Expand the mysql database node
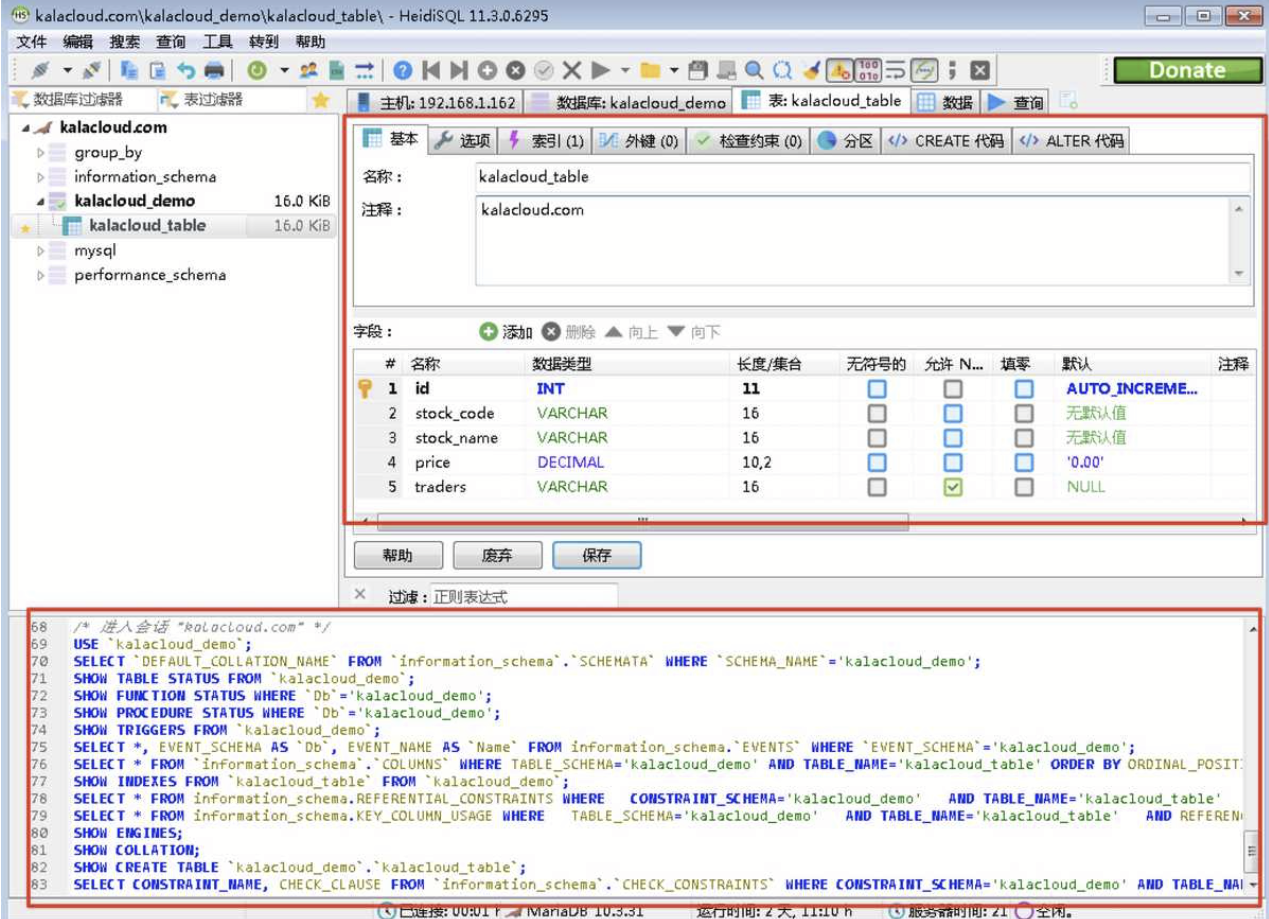Viewport: 1269px width, 919px height. coord(41,251)
